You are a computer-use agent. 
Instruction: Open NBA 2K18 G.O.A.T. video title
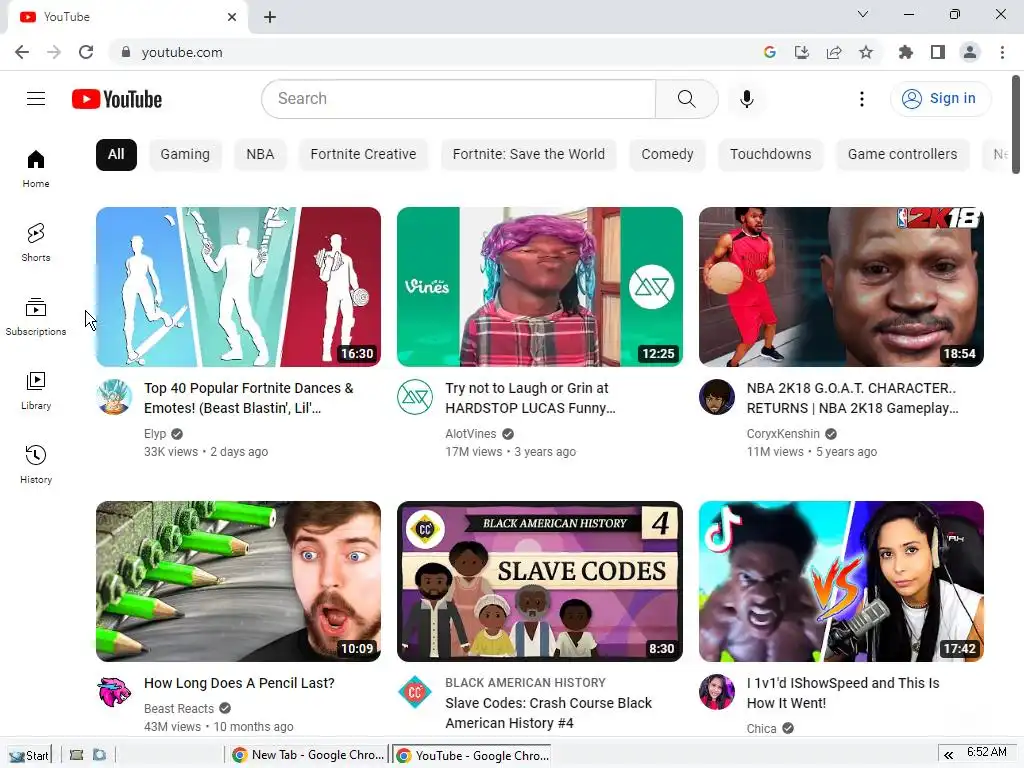(852, 398)
